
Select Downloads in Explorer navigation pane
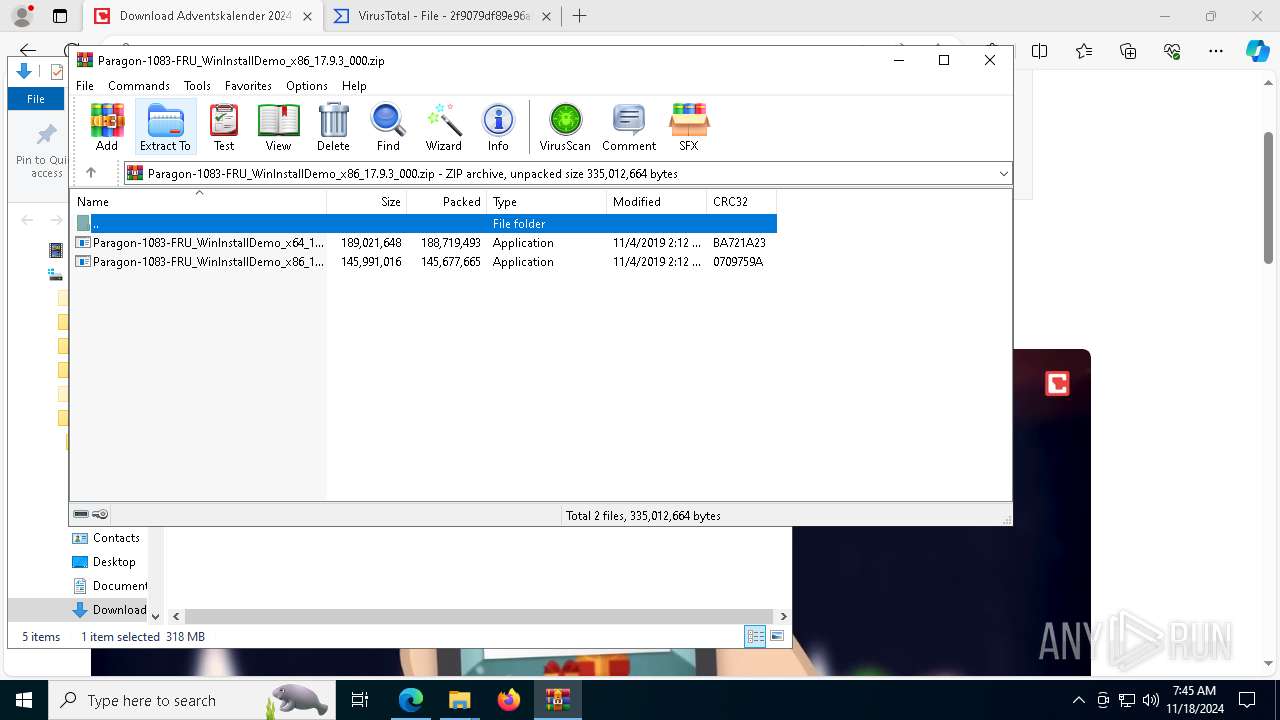pyautogui.click(x=110, y=610)
